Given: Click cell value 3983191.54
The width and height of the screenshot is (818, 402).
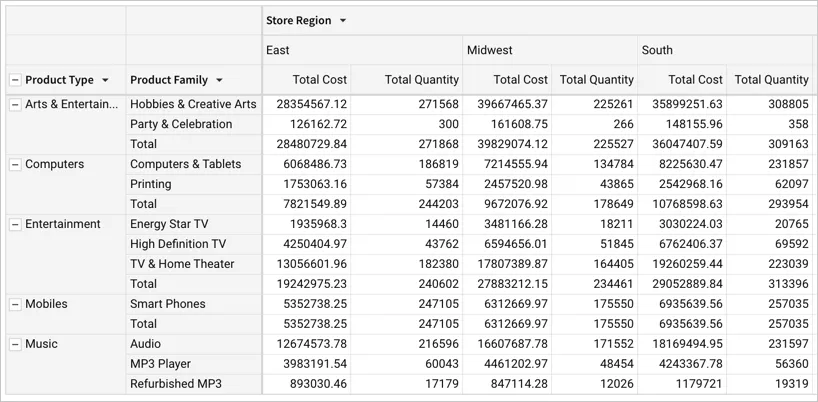Looking at the screenshot, I should pos(315,364).
